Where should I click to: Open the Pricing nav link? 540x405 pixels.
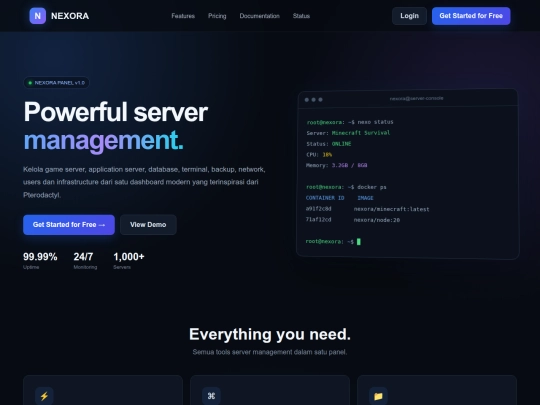click(217, 16)
